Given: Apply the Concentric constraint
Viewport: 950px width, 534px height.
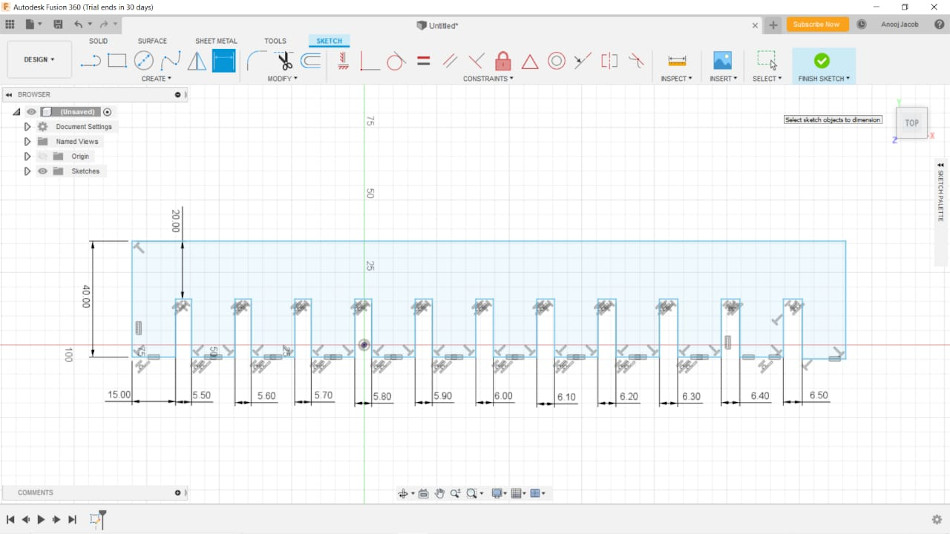Looking at the screenshot, I should pos(556,61).
